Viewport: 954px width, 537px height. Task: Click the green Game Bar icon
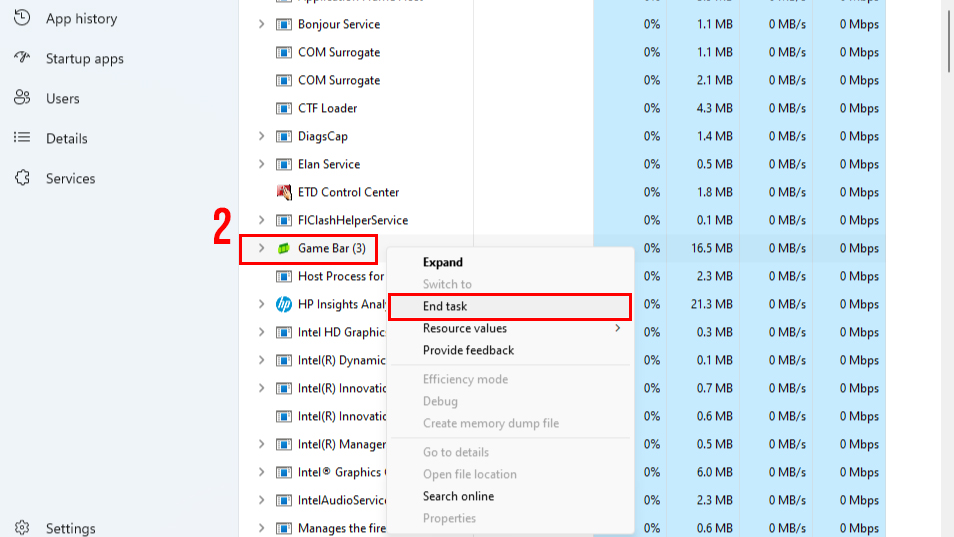click(284, 248)
